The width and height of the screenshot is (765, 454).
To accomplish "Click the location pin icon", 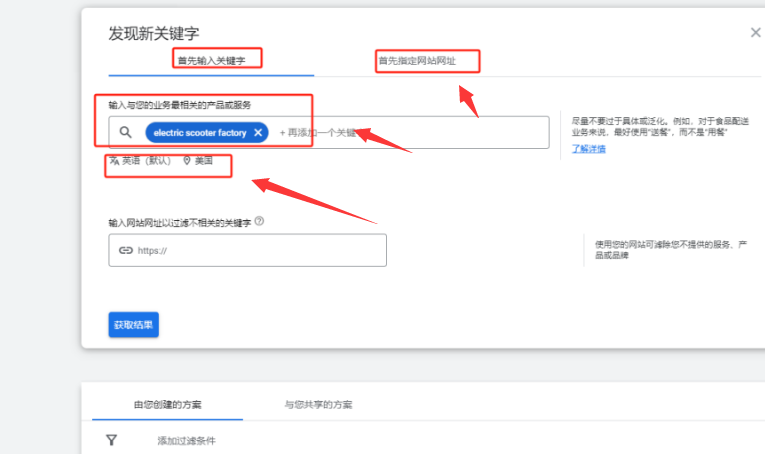I will (187, 160).
